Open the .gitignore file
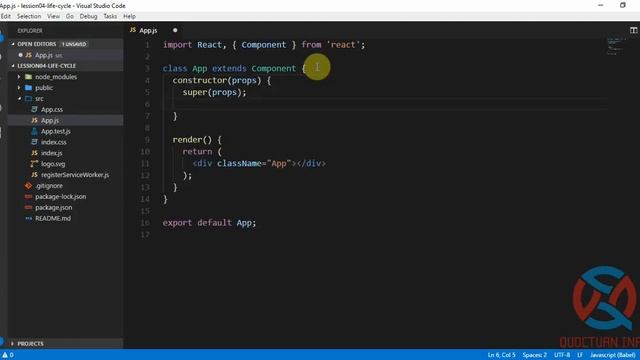This screenshot has height=360, width=640. pyautogui.click(x=49, y=186)
